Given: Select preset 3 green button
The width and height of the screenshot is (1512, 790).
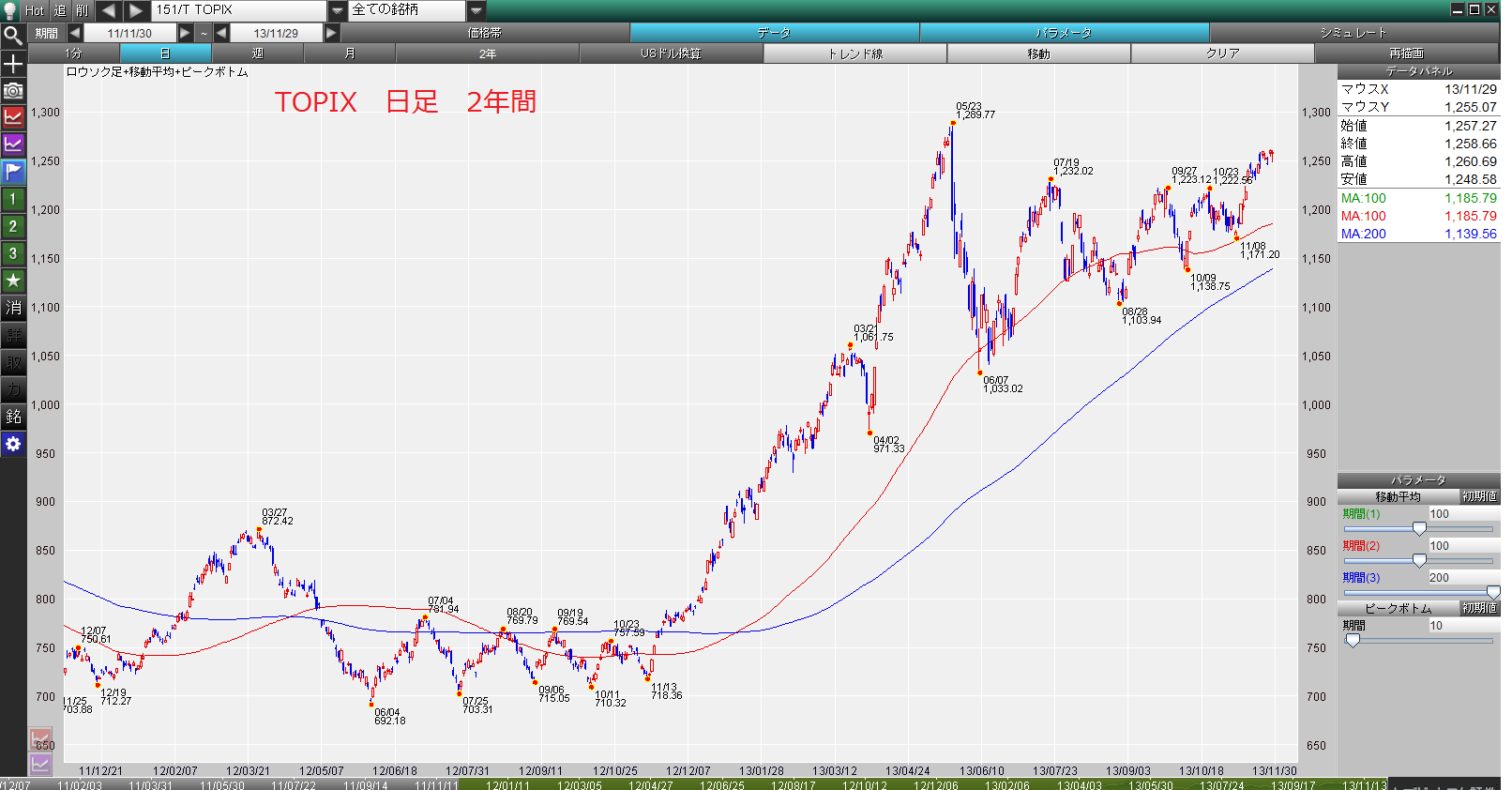Looking at the screenshot, I should (13, 253).
